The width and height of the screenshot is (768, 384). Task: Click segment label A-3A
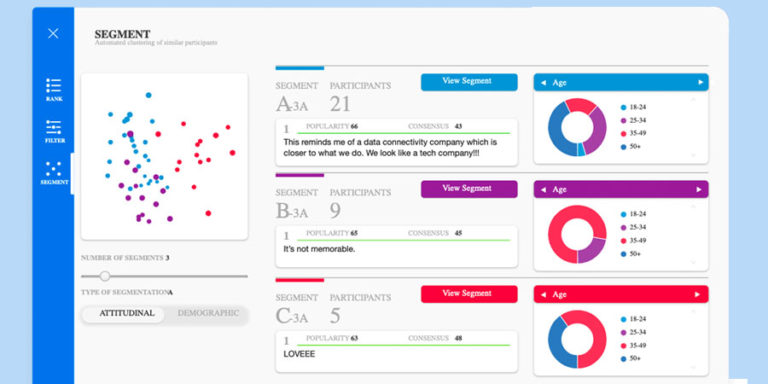pos(292,104)
